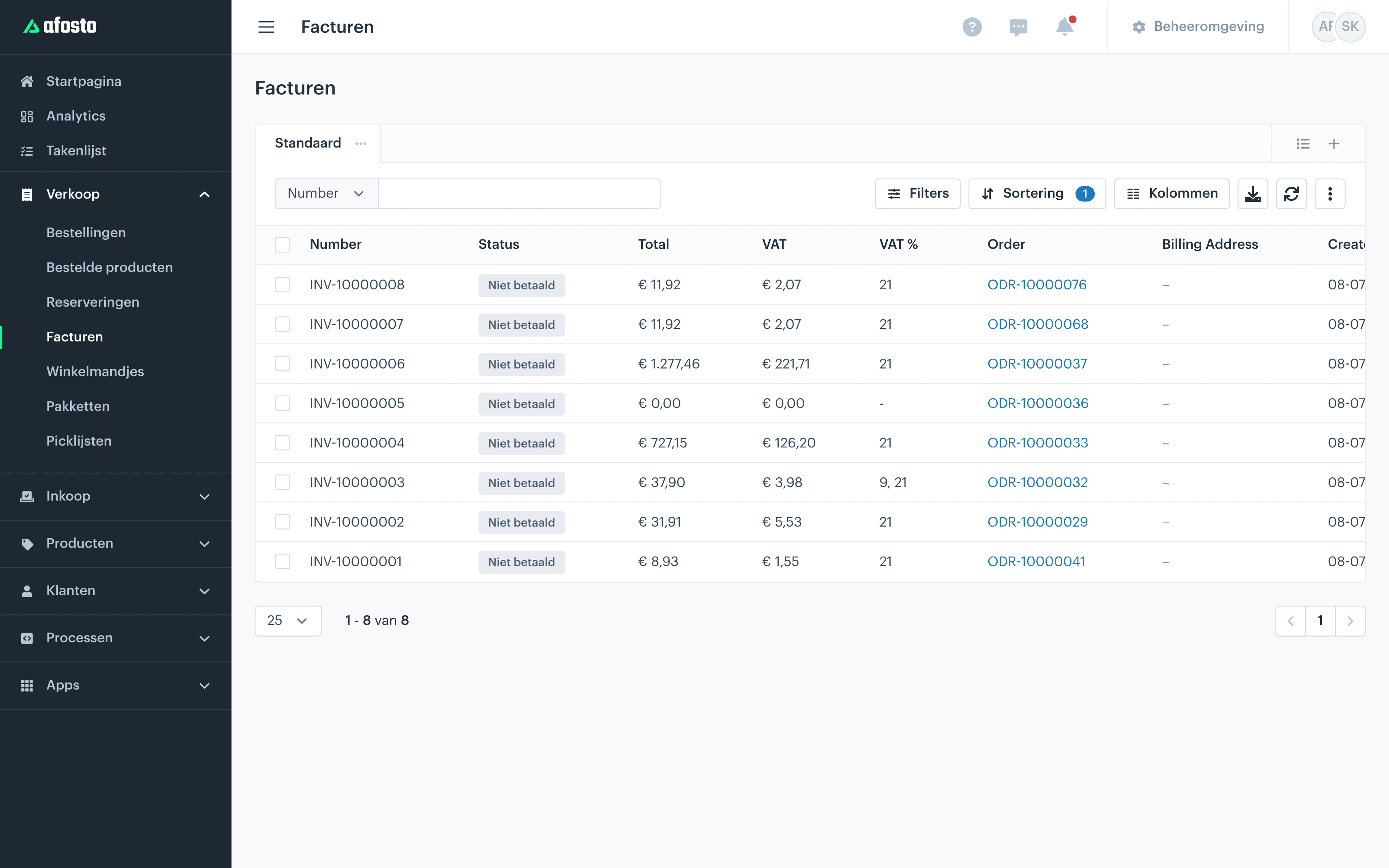
Task: Select all invoices with header checkbox
Action: (x=283, y=244)
